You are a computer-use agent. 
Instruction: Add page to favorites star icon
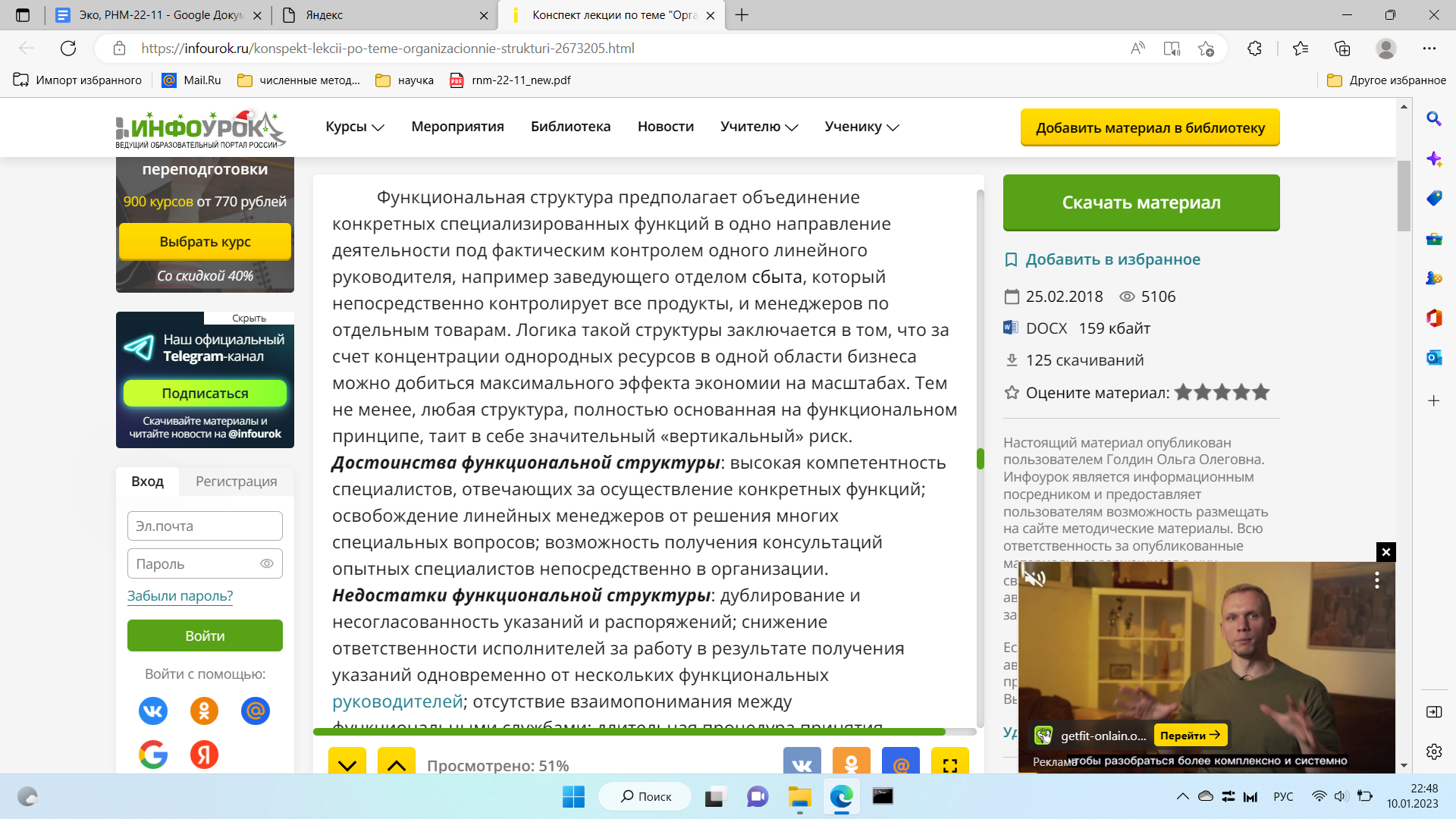pos(1206,49)
